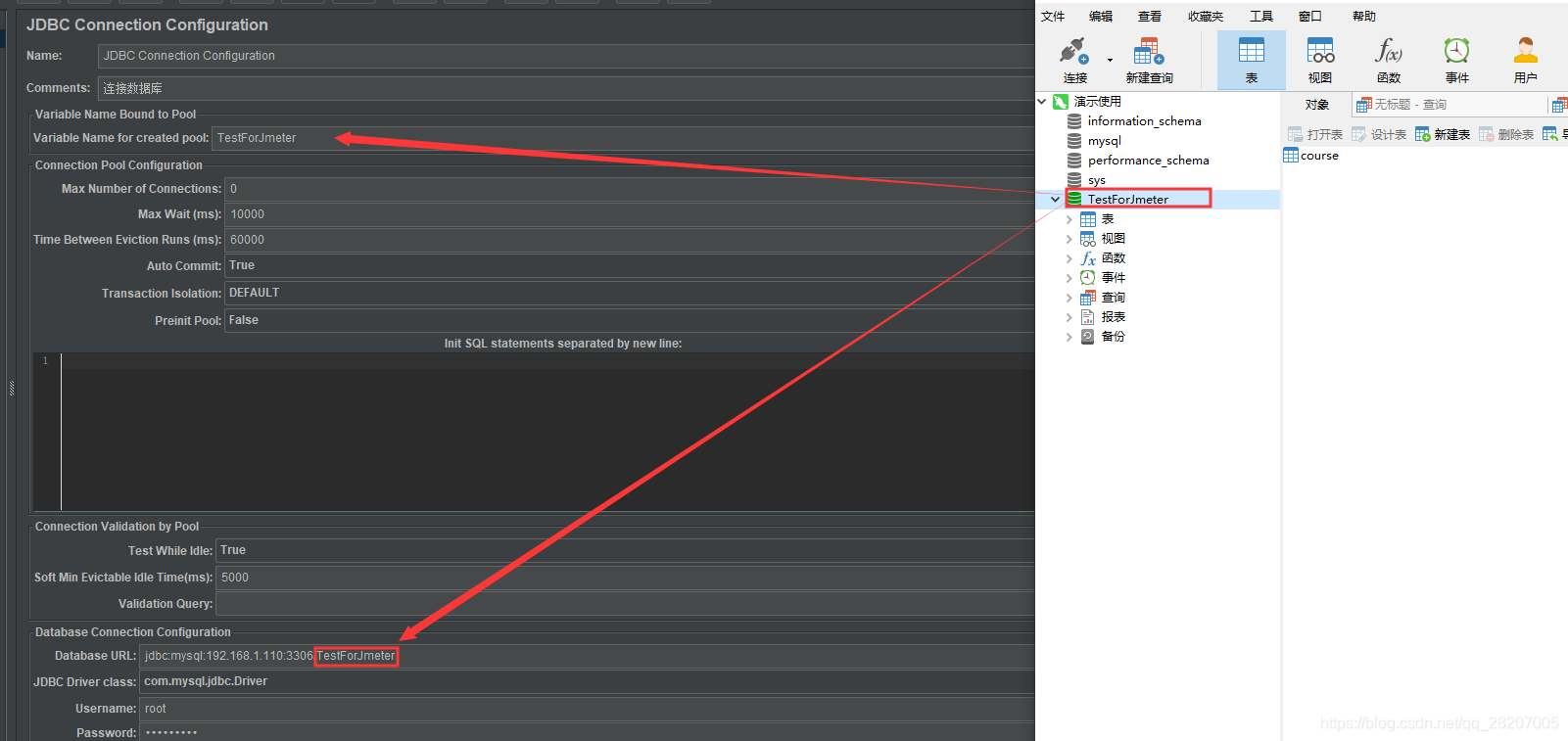Open the Transaction Isolation combo box
The image size is (1568, 741).
pyautogui.click(x=630, y=293)
